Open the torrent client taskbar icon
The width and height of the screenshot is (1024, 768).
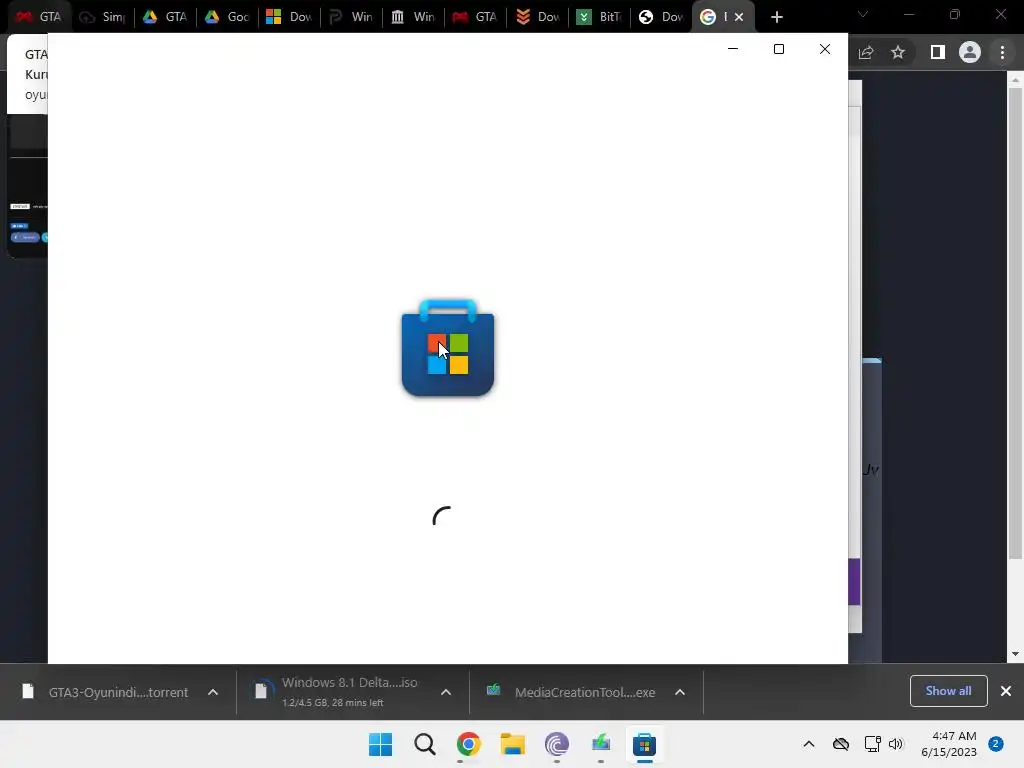click(x=556, y=744)
